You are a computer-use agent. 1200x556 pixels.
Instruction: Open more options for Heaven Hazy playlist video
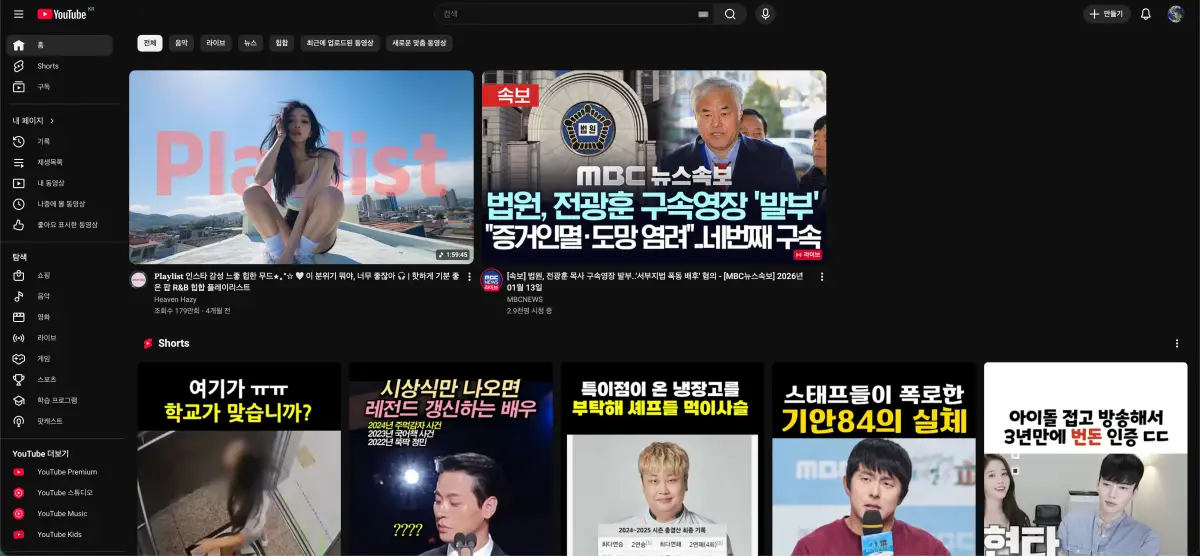(x=469, y=277)
